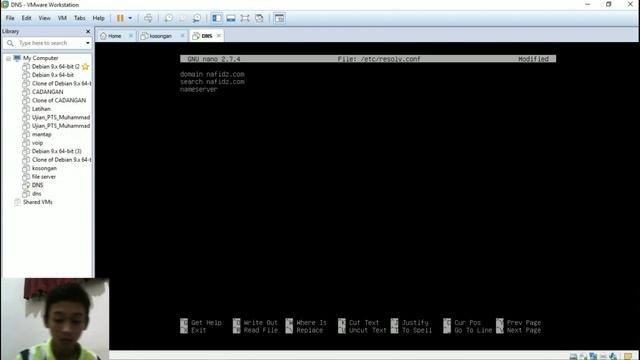Click the message log status icon

tap(628, 356)
